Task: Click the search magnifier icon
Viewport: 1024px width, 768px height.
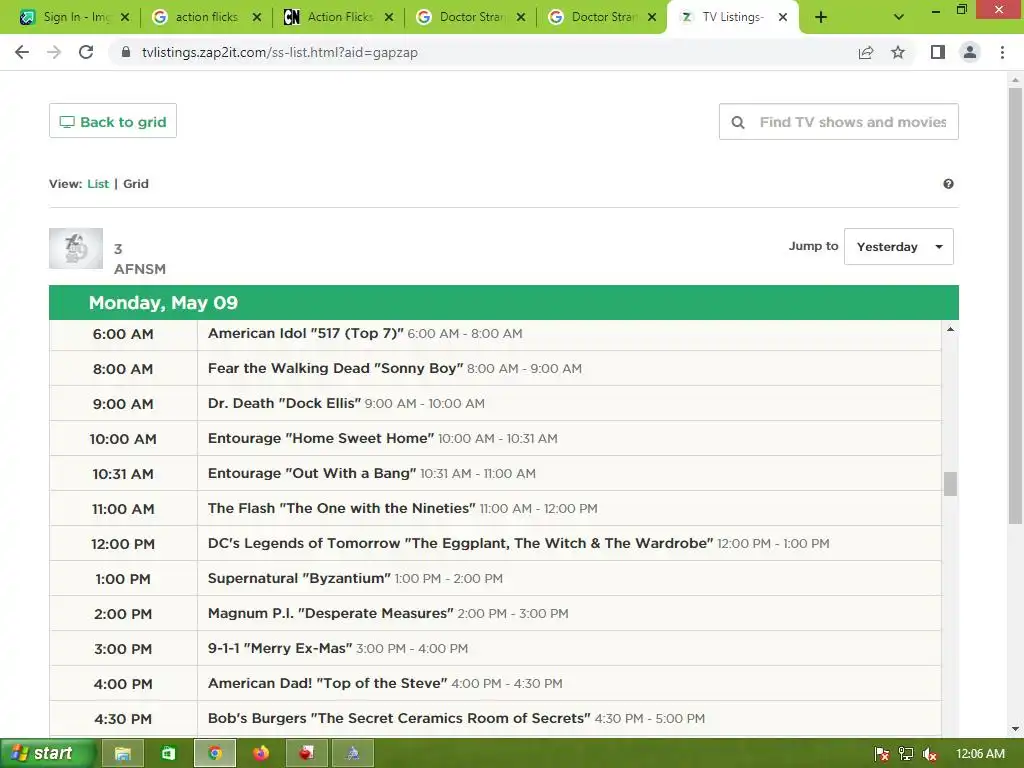Action: coord(738,122)
